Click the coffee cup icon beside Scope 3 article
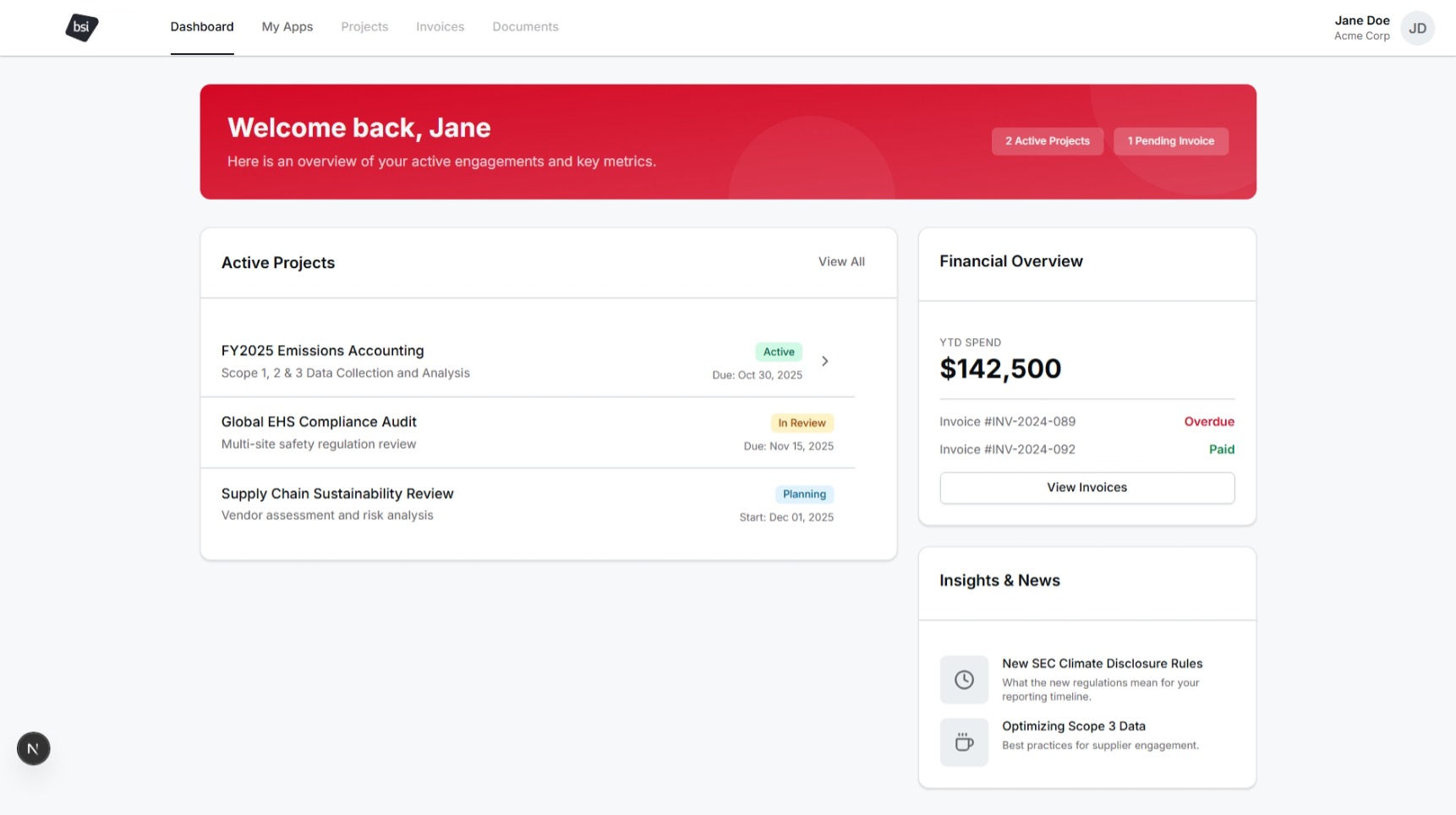1456x815 pixels. [x=964, y=741]
